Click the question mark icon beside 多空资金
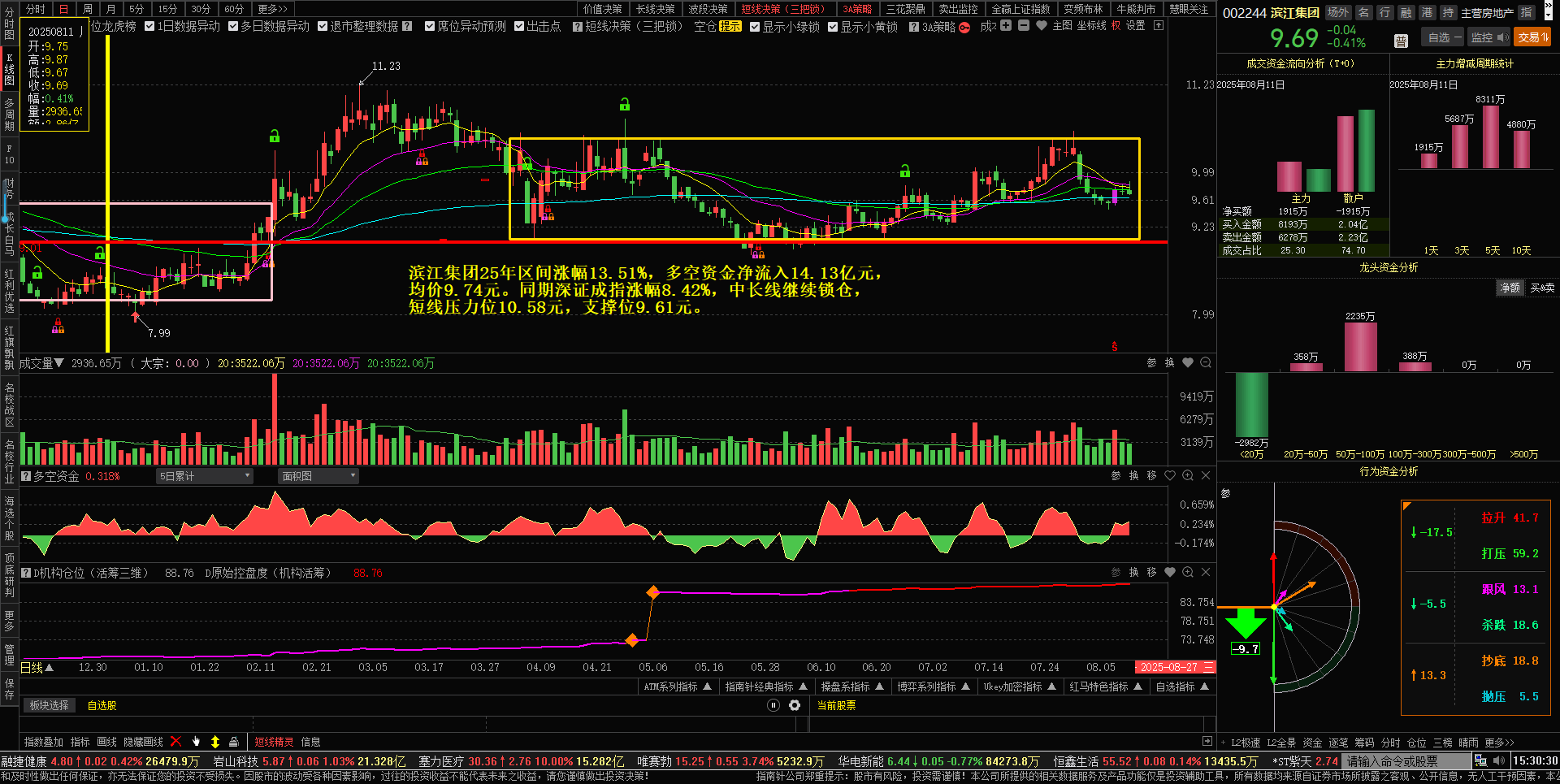This screenshot has height=784, width=1560. click(26, 477)
